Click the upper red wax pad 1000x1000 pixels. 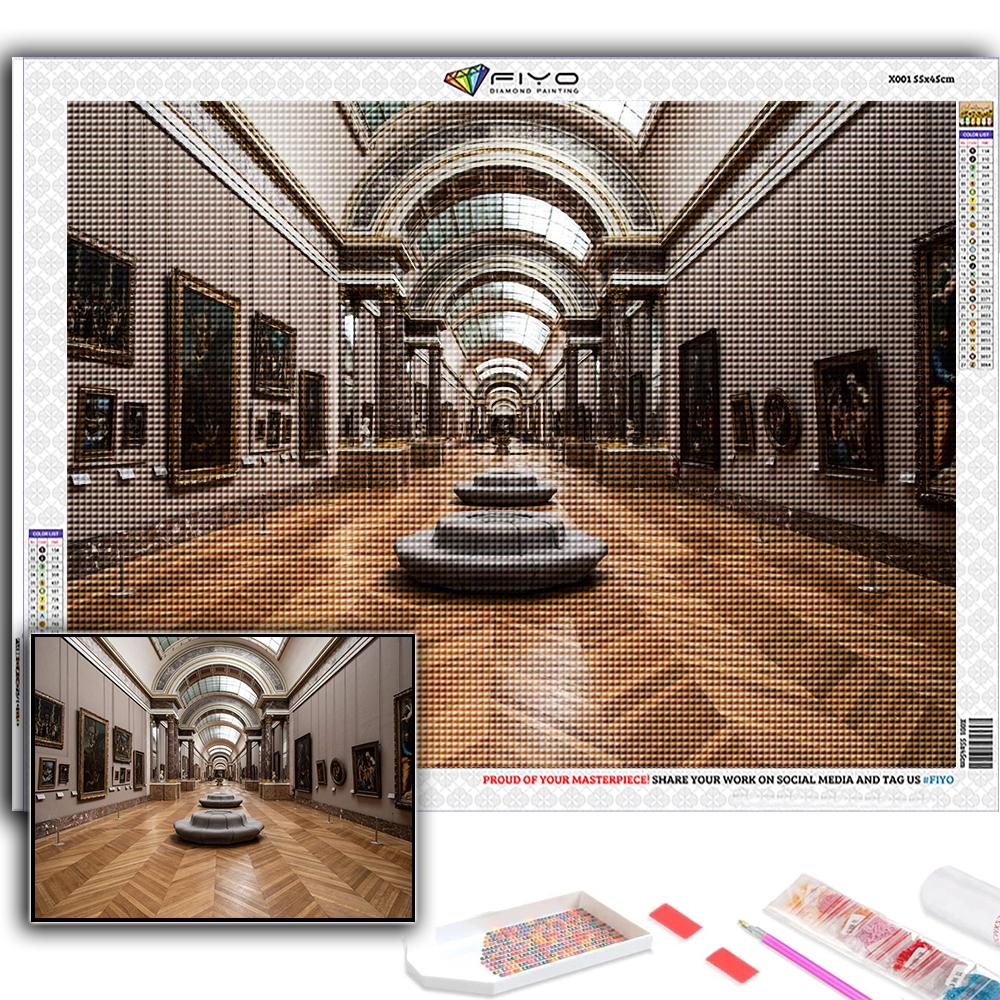click(675, 920)
